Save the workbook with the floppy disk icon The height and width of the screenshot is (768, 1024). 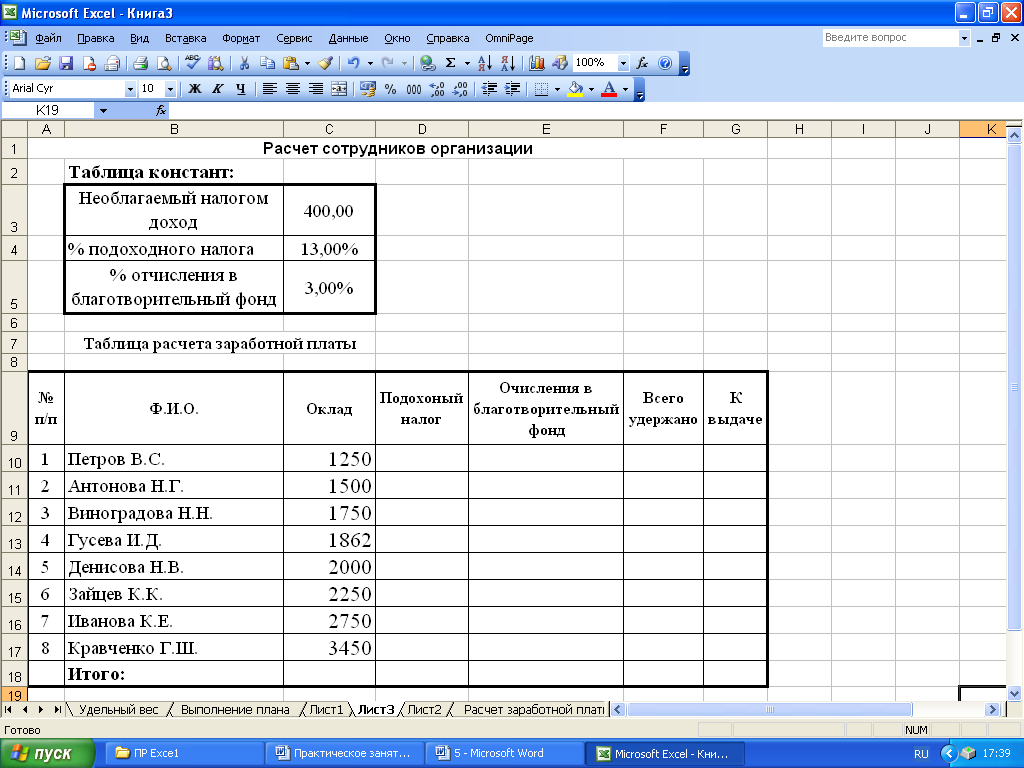66,63
